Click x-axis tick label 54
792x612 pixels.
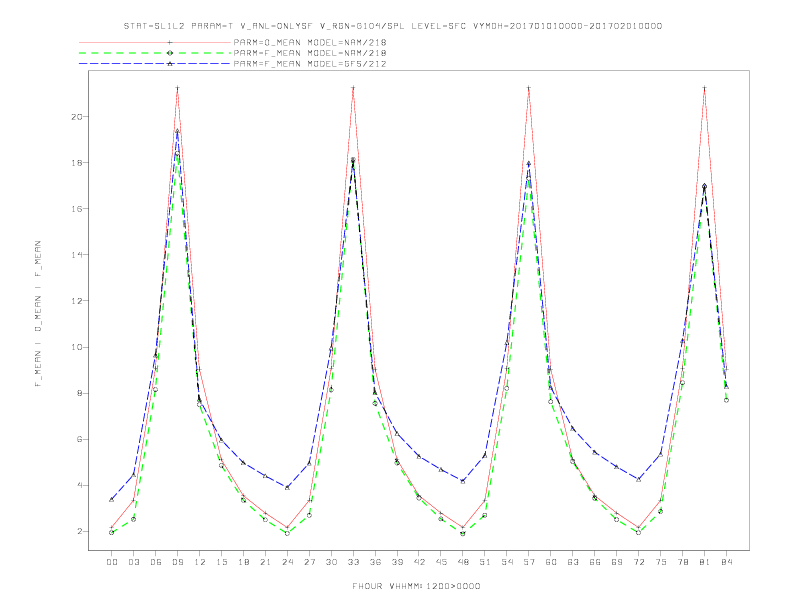point(507,562)
